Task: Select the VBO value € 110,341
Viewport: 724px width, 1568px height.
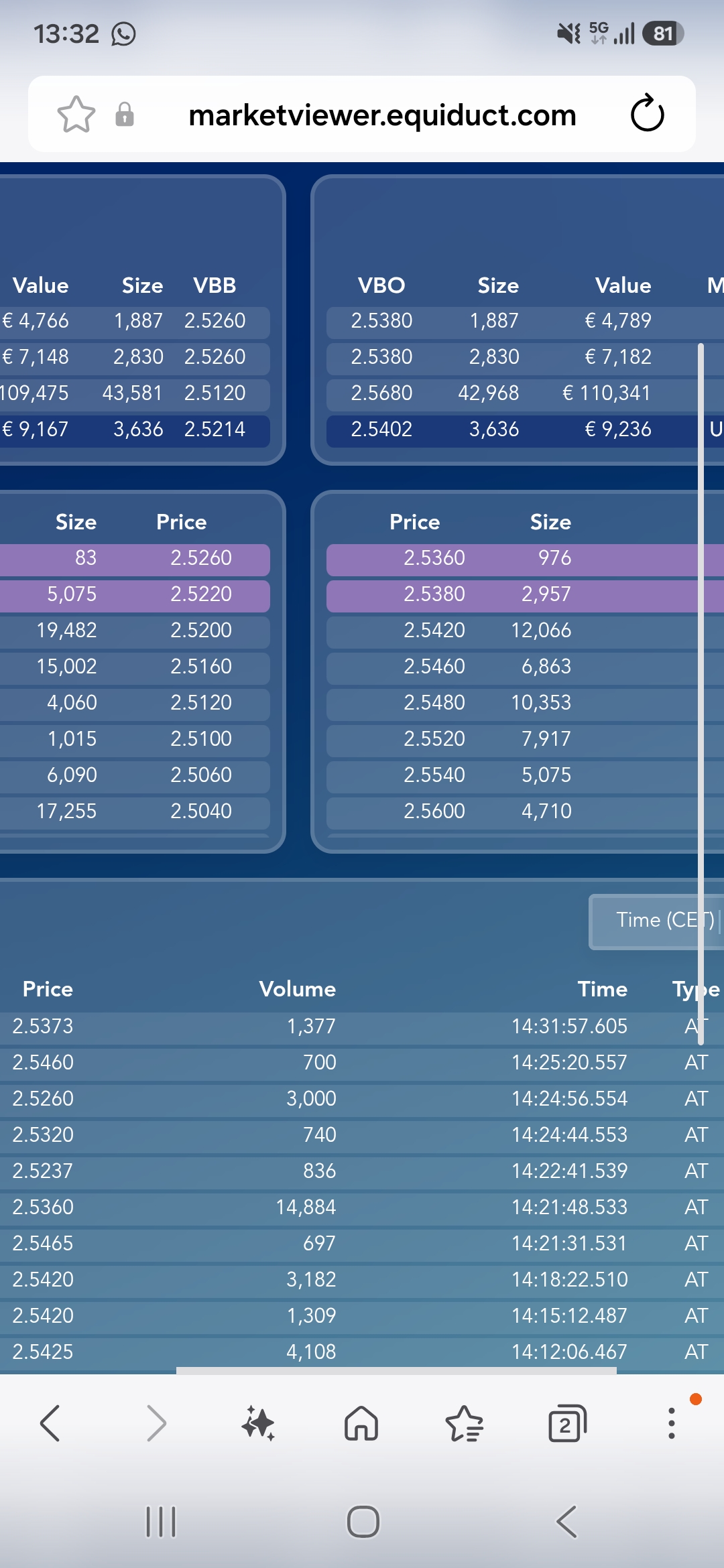Action: coord(606,393)
